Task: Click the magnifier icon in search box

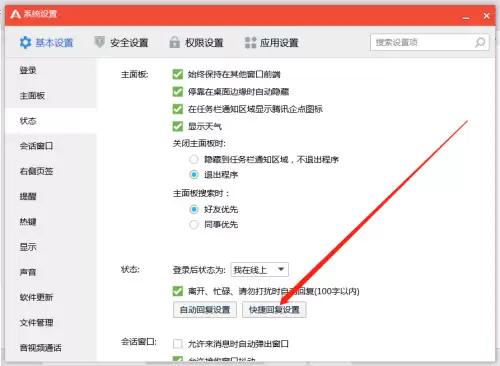Action: tap(480, 42)
